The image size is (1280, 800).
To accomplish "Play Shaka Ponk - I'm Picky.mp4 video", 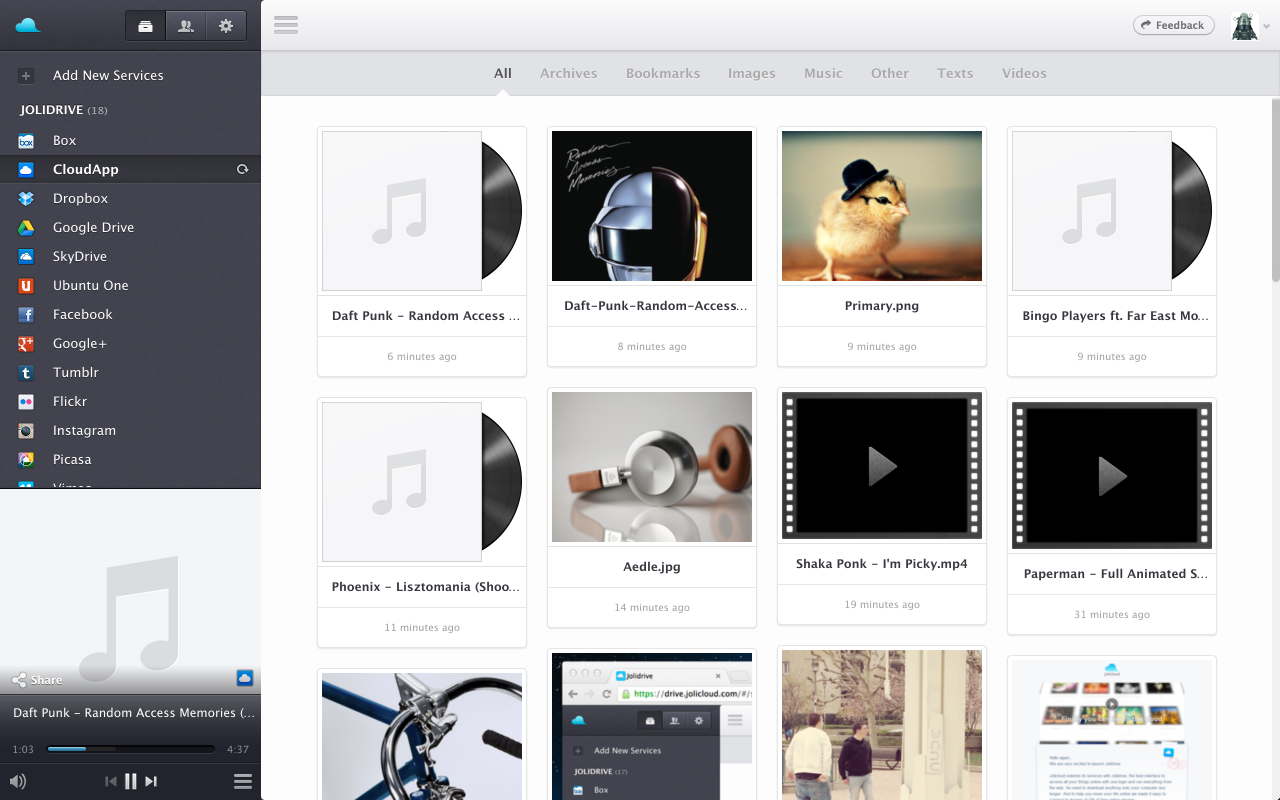I will [x=882, y=466].
